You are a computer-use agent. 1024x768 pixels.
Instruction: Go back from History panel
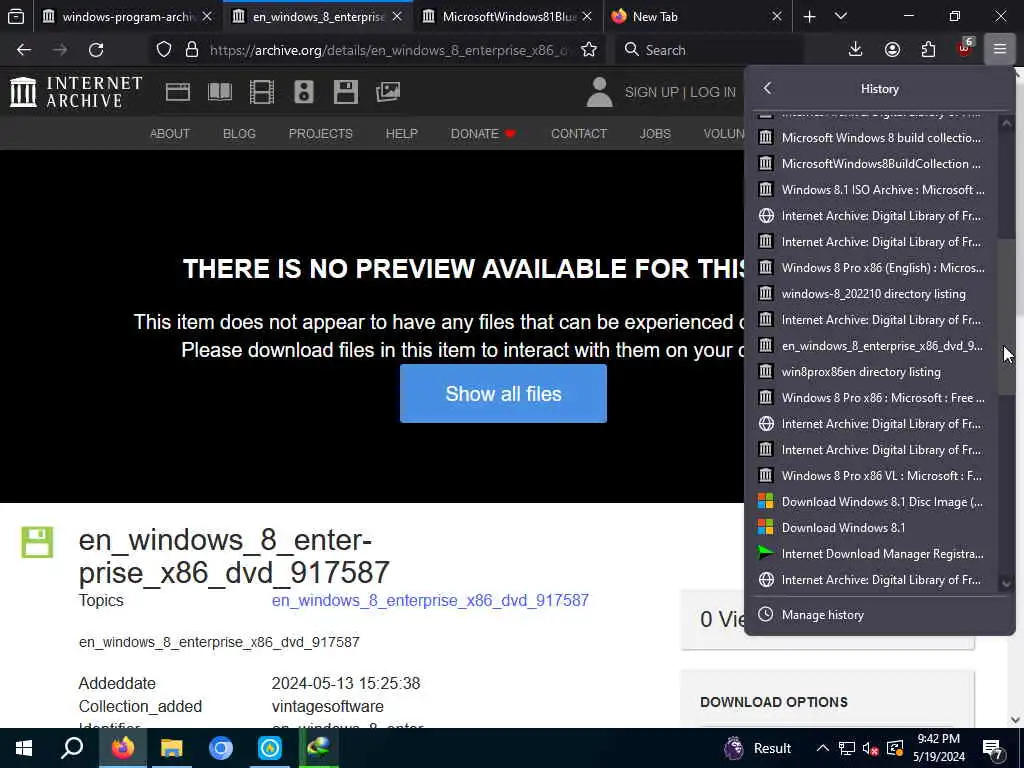point(767,88)
